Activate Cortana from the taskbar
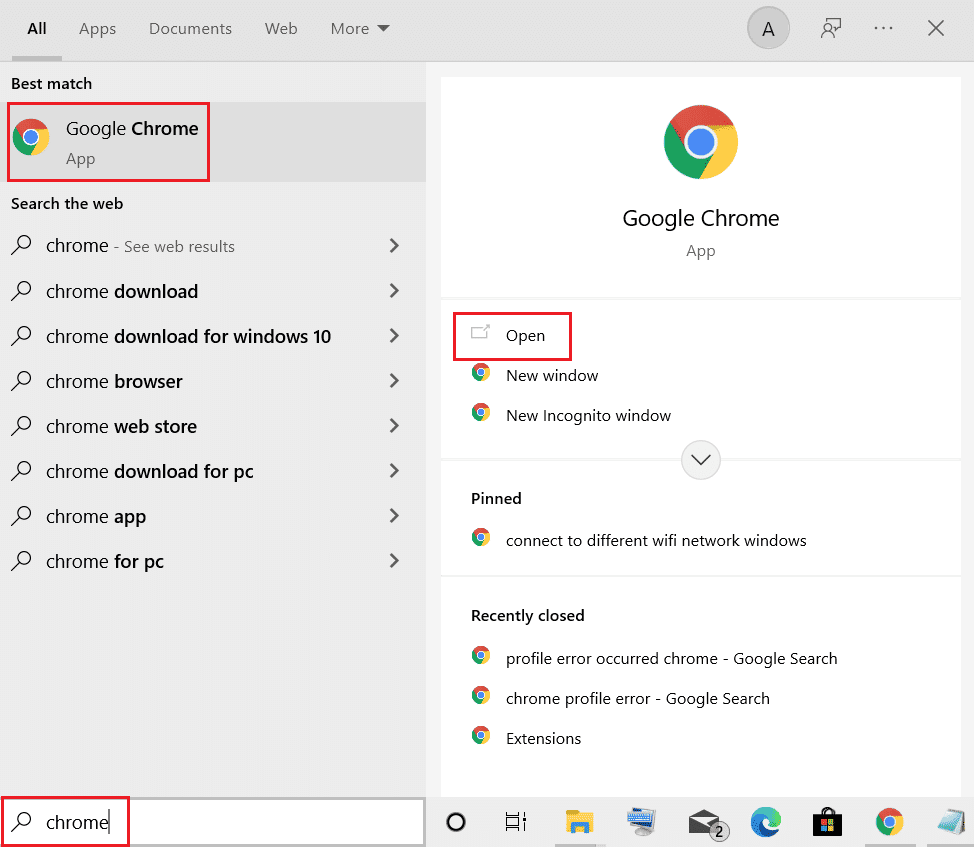The width and height of the screenshot is (974, 849). tap(456, 822)
